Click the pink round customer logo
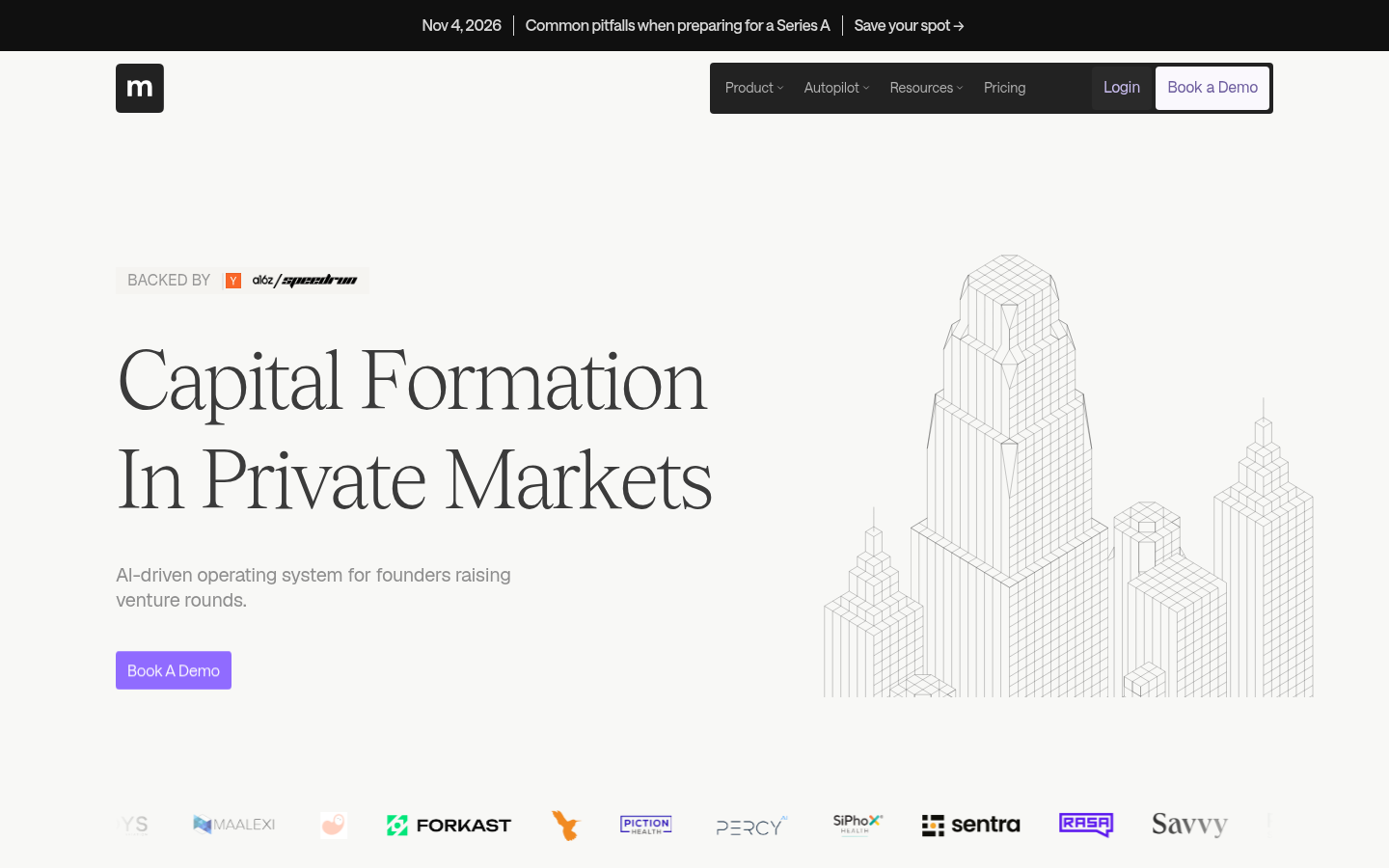This screenshot has height=868, width=1389. tap(334, 825)
